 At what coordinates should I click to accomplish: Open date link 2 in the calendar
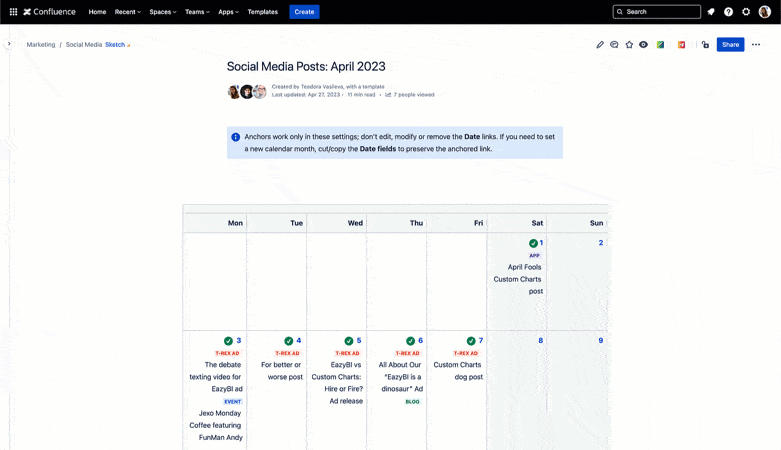[x=601, y=243]
